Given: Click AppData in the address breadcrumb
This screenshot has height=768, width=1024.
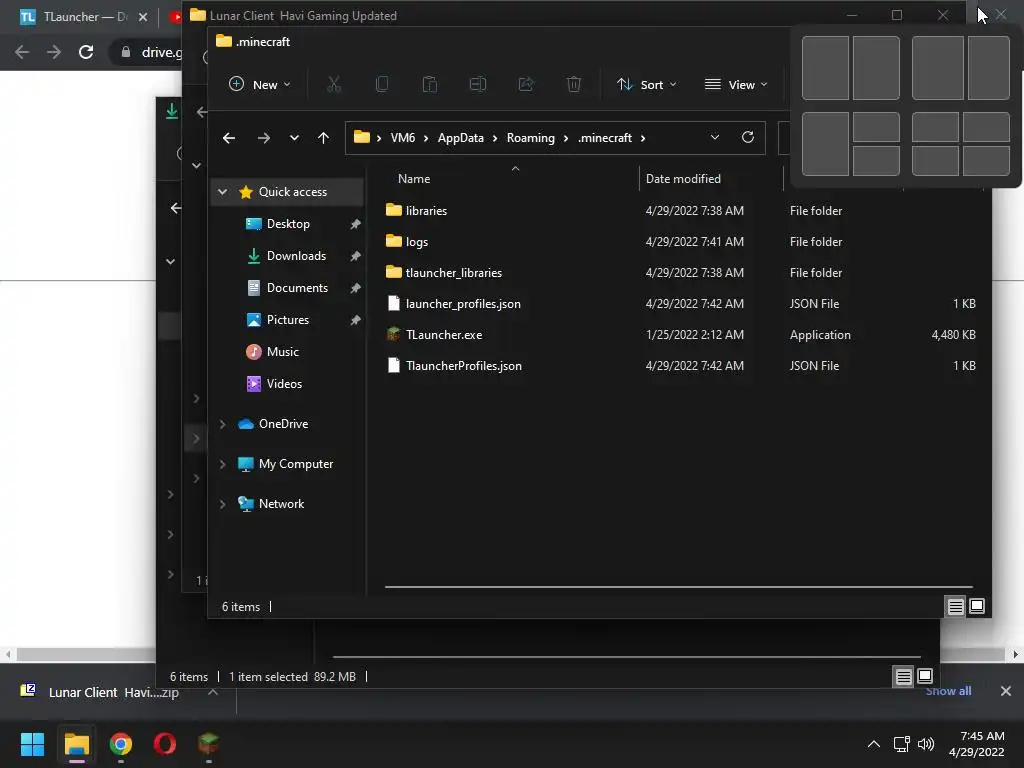Looking at the screenshot, I should [460, 138].
